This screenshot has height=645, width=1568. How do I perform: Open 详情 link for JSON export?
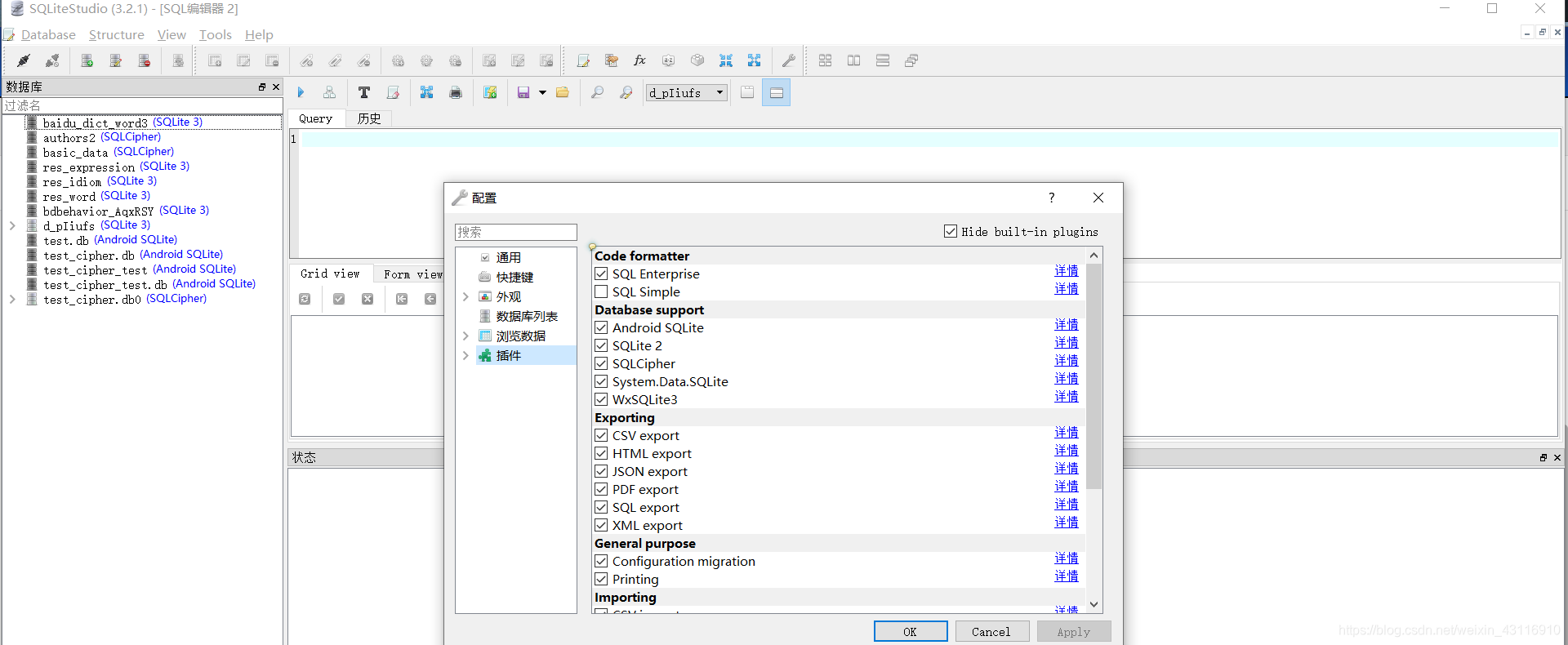pyautogui.click(x=1066, y=468)
